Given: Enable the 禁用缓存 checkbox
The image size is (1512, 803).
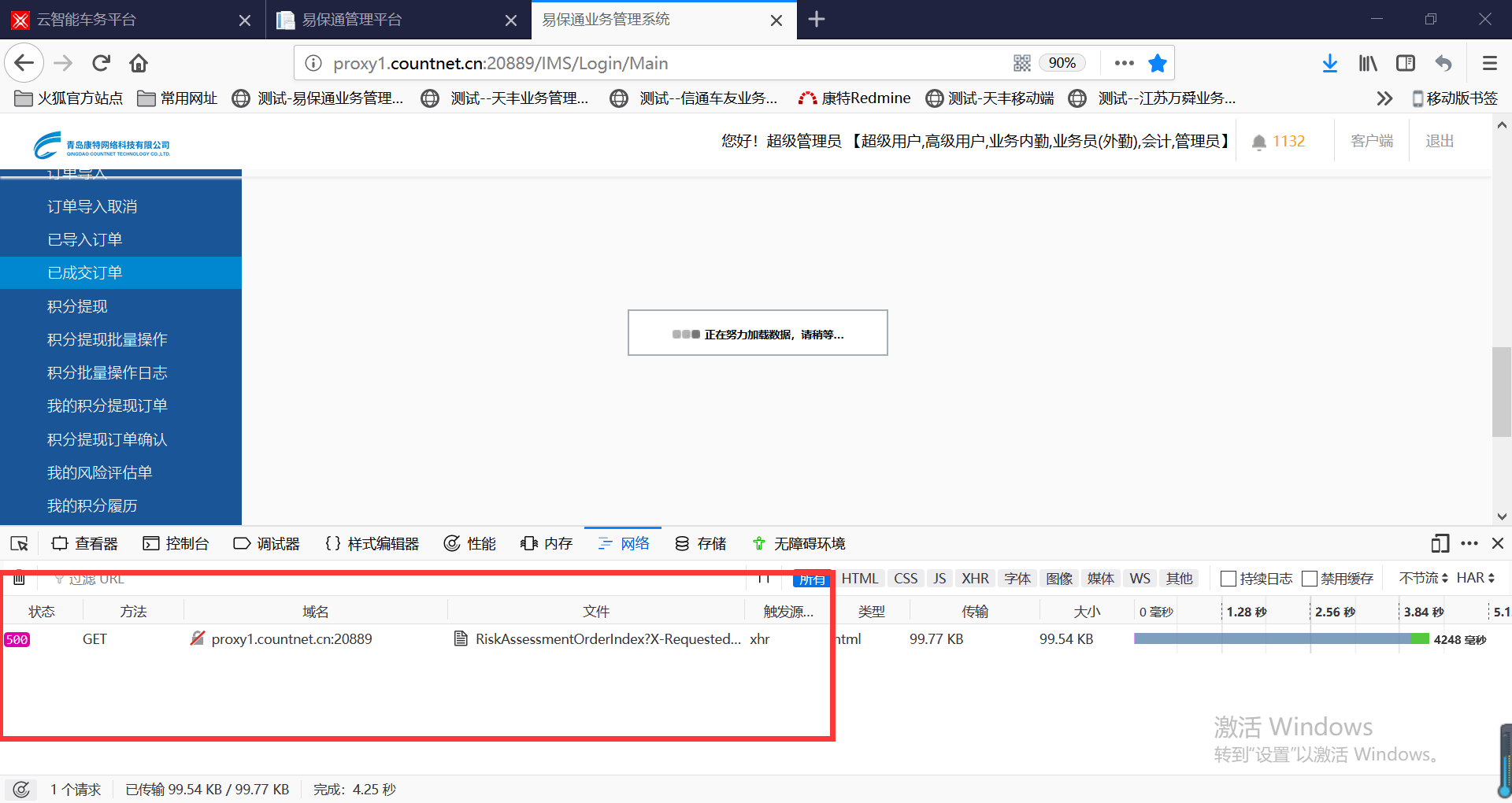Looking at the screenshot, I should 1310,579.
